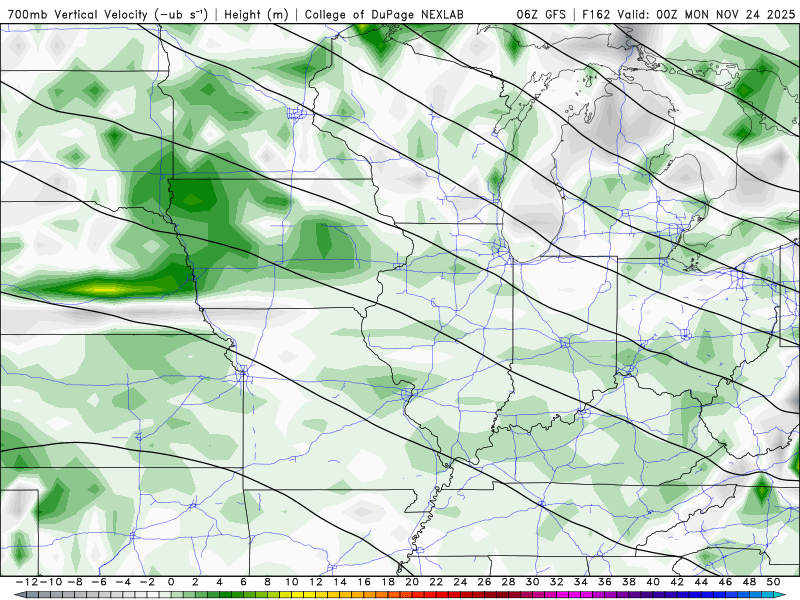This screenshot has height=600, width=800.
Task: Click the "Height (m)" label in header
Action: tap(257, 14)
